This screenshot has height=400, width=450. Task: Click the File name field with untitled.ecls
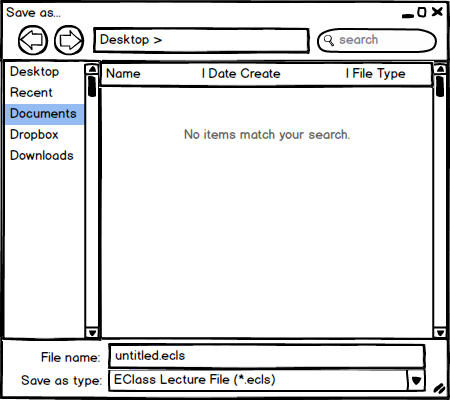[267, 356]
